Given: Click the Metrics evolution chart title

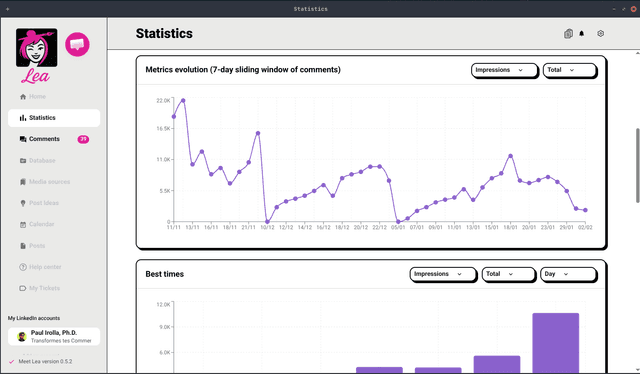Looking at the screenshot, I should click(x=243, y=70).
